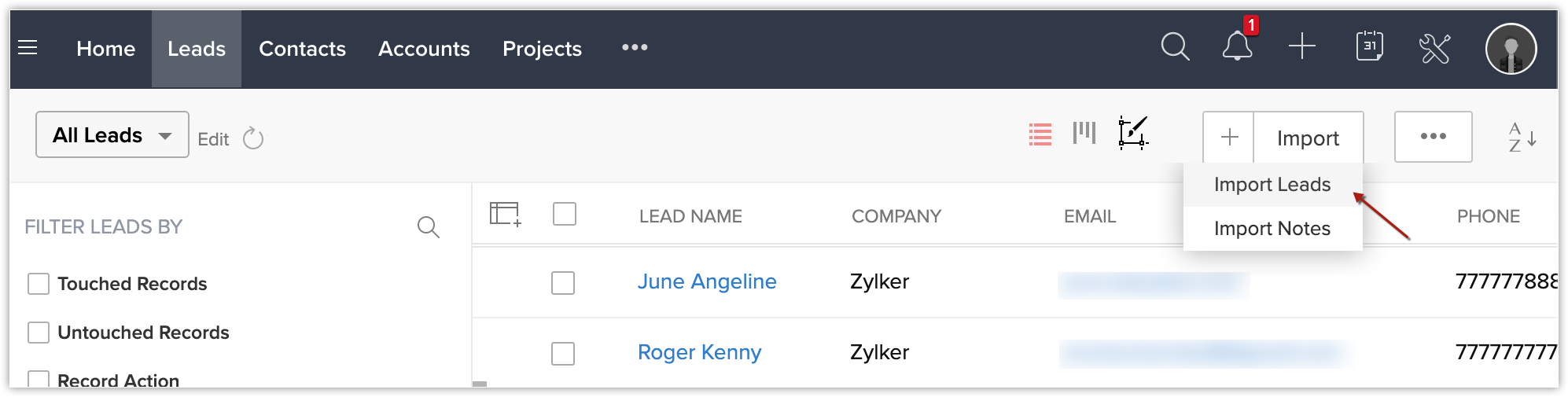Screen dimensions: 1568x397
Task: Select the June Angeline row checkbox
Action: [x=563, y=283]
